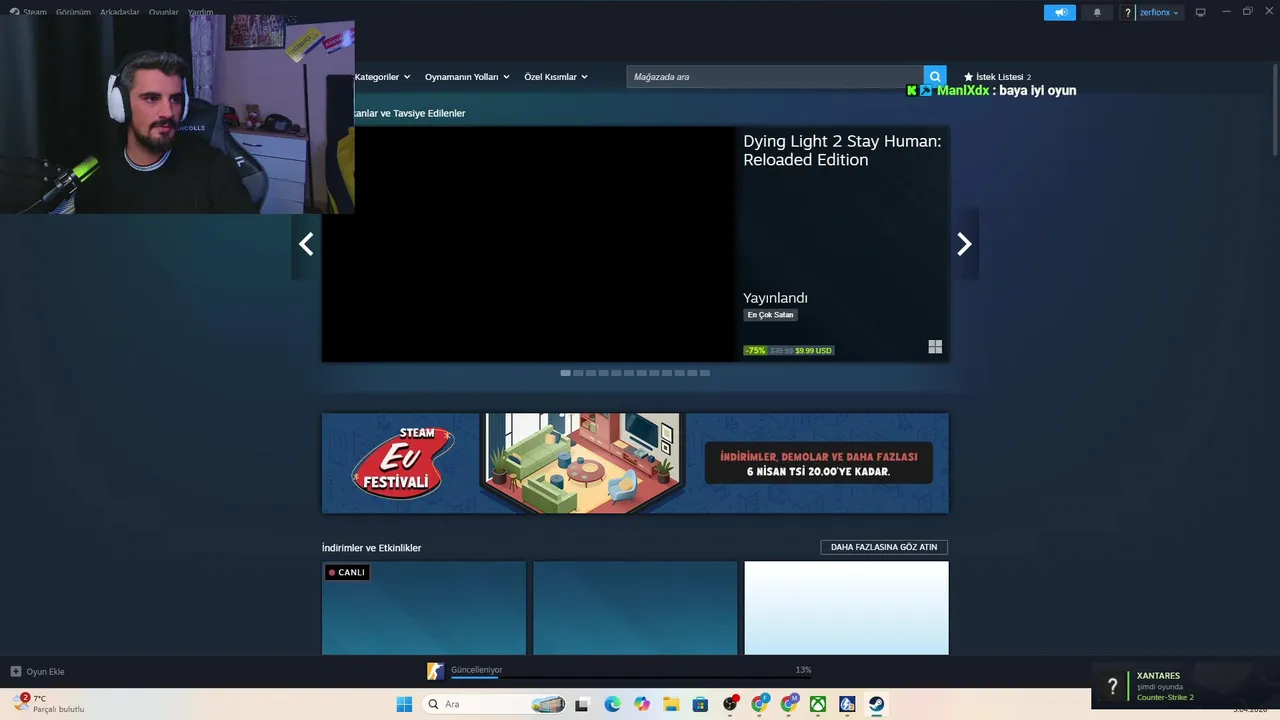Launch Microsoft Edge from the taskbar
The height and width of the screenshot is (720, 1280).
(x=612, y=704)
